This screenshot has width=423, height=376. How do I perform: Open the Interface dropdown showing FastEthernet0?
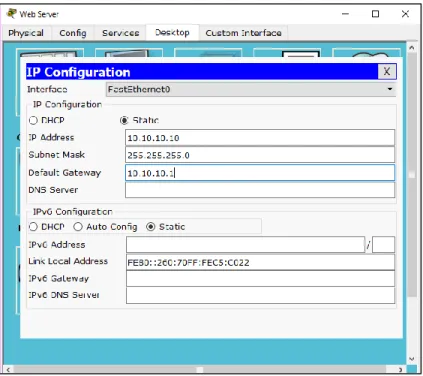pos(251,89)
